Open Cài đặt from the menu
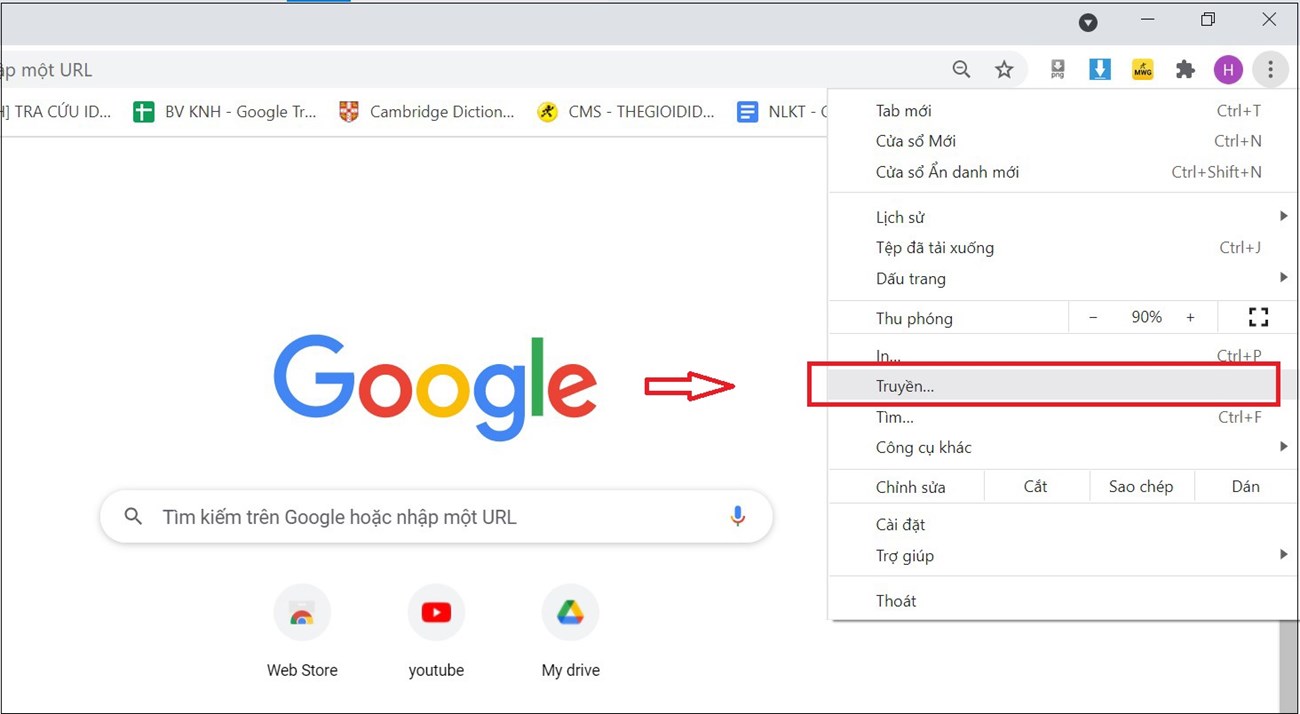The image size is (1300, 714). point(1063,524)
